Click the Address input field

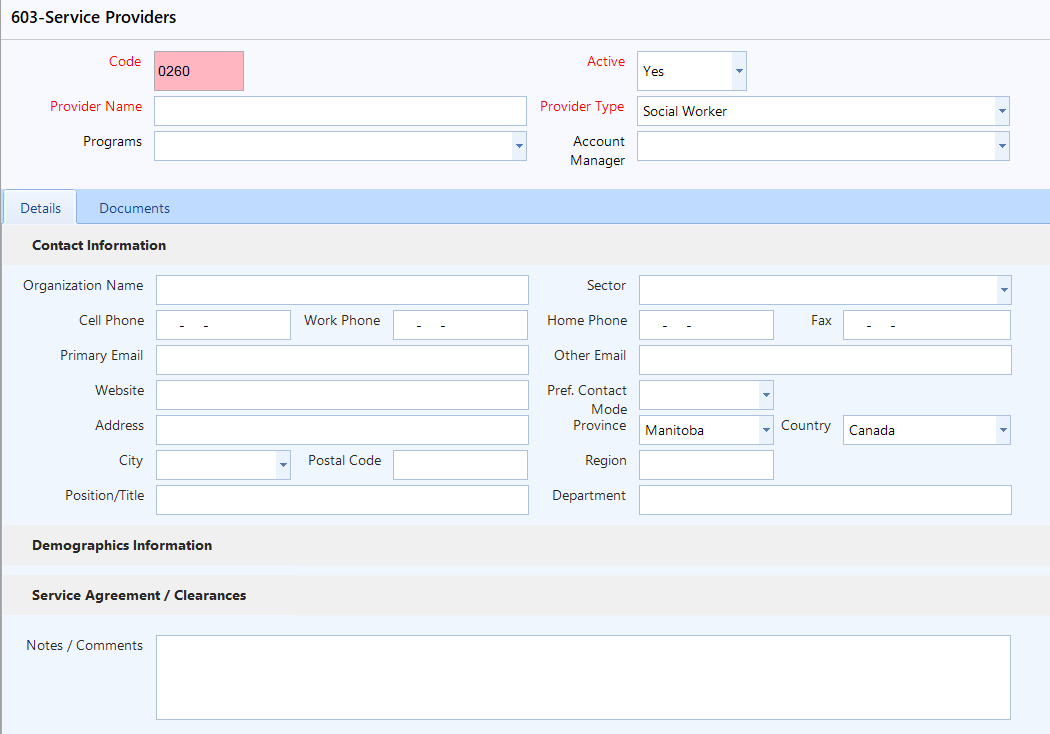[342, 430]
